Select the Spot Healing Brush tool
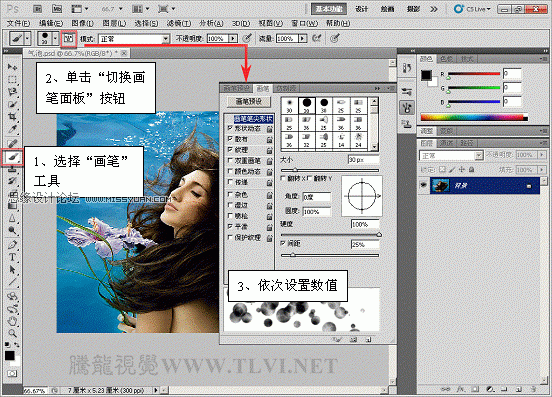 [12, 143]
